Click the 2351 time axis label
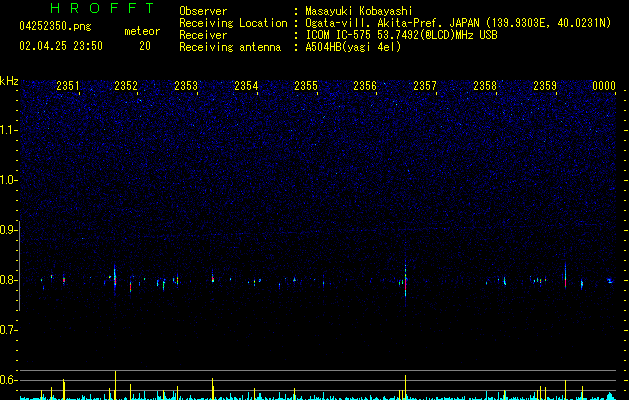Screen dimensions: 629x400 pos(68,85)
